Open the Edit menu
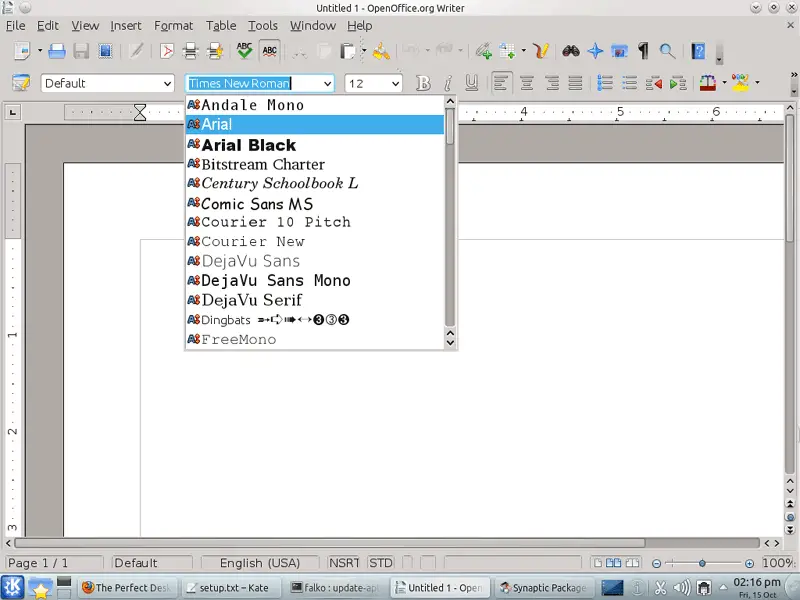Viewport: 800px width, 600px height. 48,26
